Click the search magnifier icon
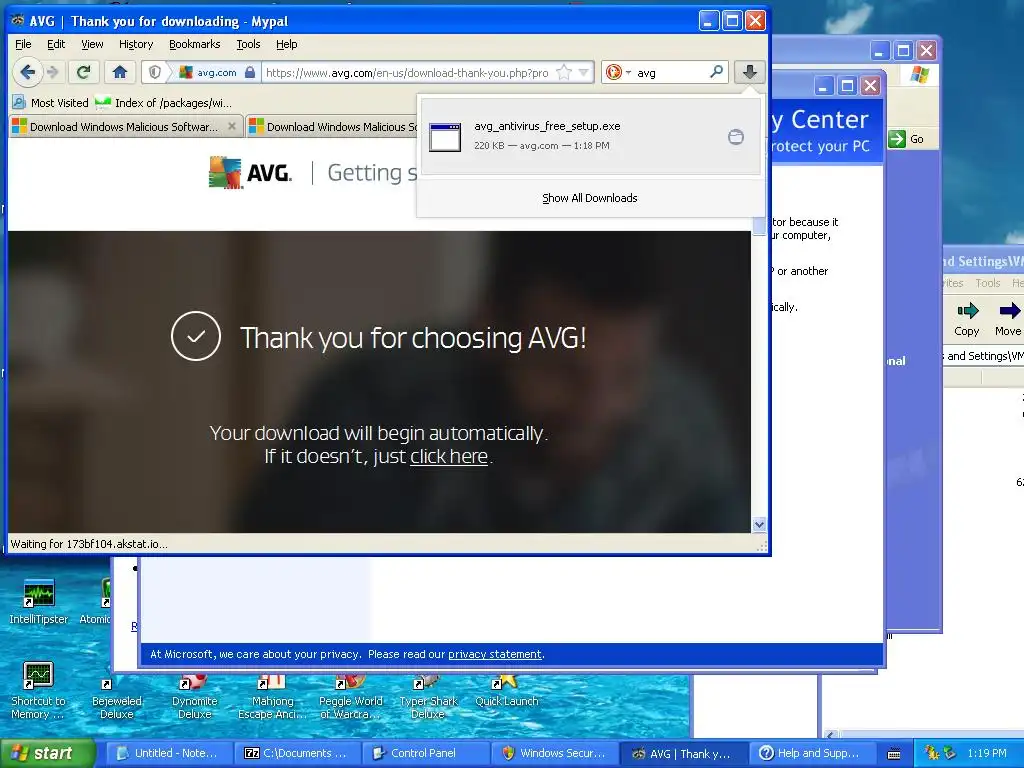1024x768 pixels. (x=716, y=72)
